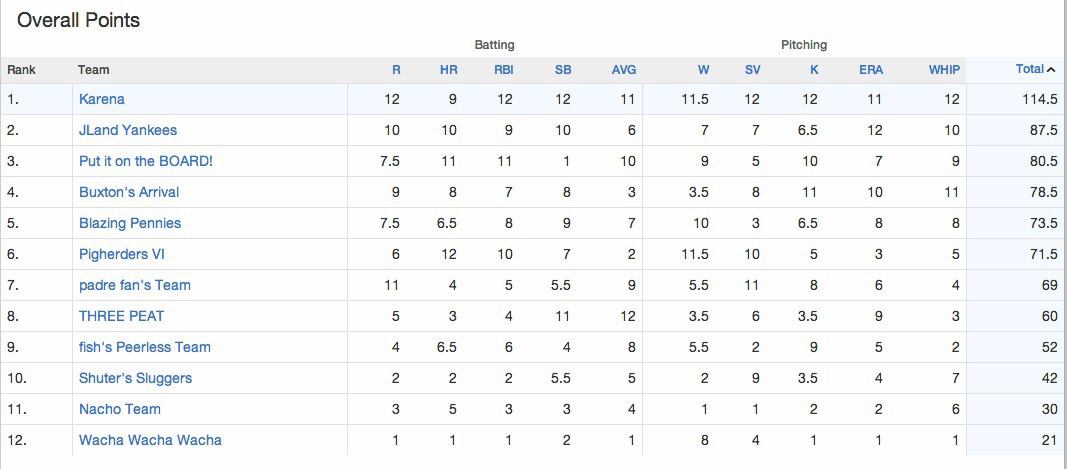Screen dimensions: 1067x469
Task: View fish's Peerless Team page
Action: coord(144,347)
